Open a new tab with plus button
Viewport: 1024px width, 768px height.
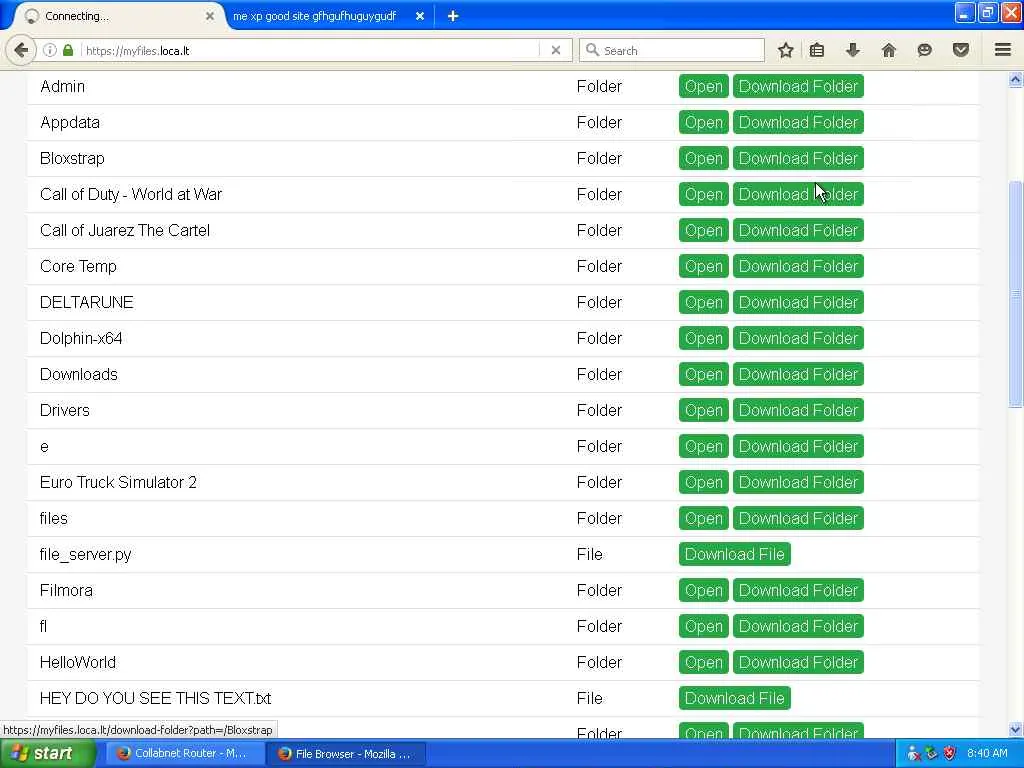coord(453,16)
